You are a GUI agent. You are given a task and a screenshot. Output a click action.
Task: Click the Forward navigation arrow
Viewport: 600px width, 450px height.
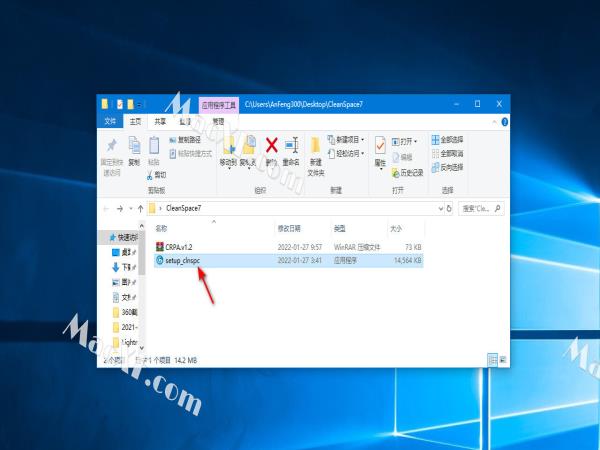point(120,209)
